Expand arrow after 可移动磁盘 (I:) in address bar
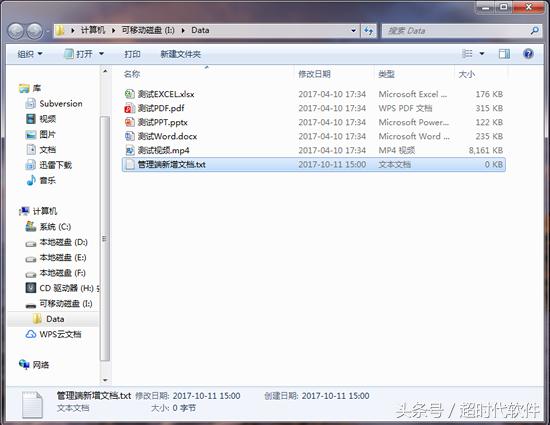 (x=183, y=31)
